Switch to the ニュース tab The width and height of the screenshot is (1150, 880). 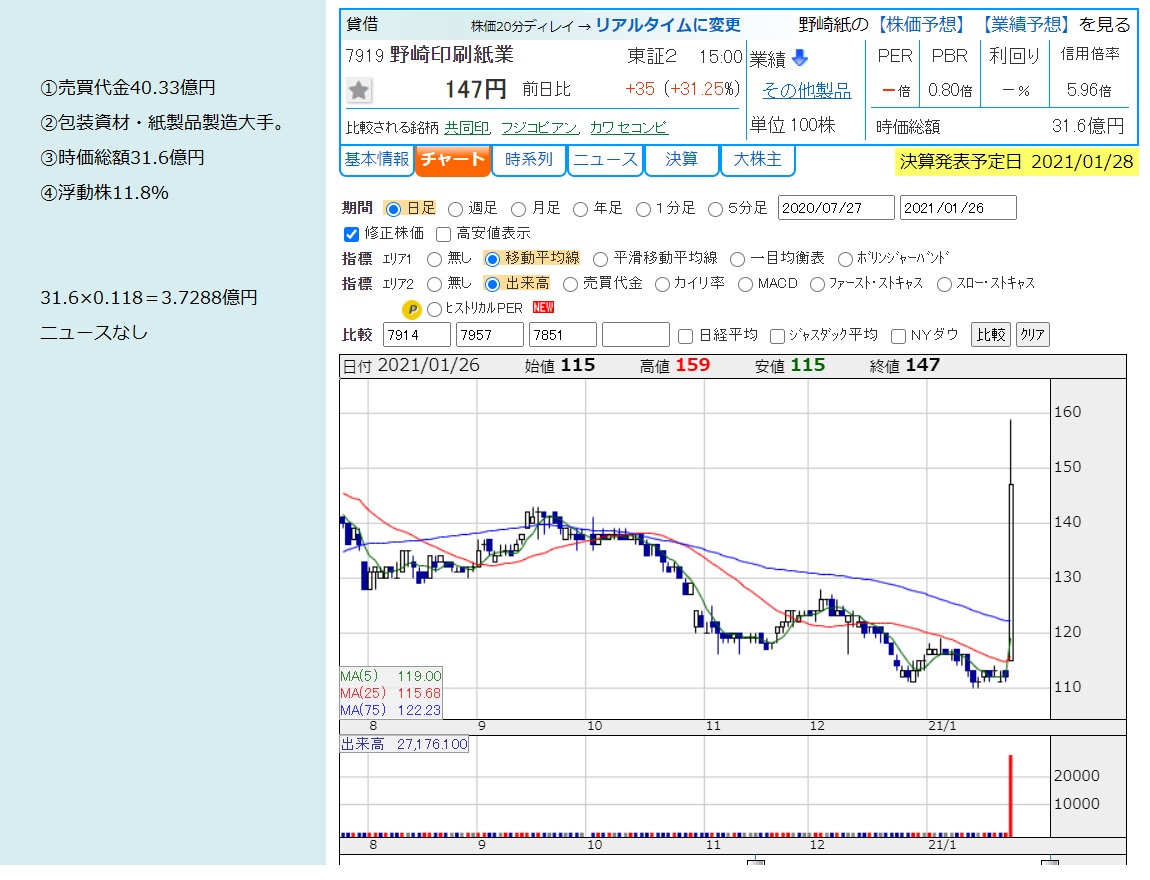coord(605,160)
